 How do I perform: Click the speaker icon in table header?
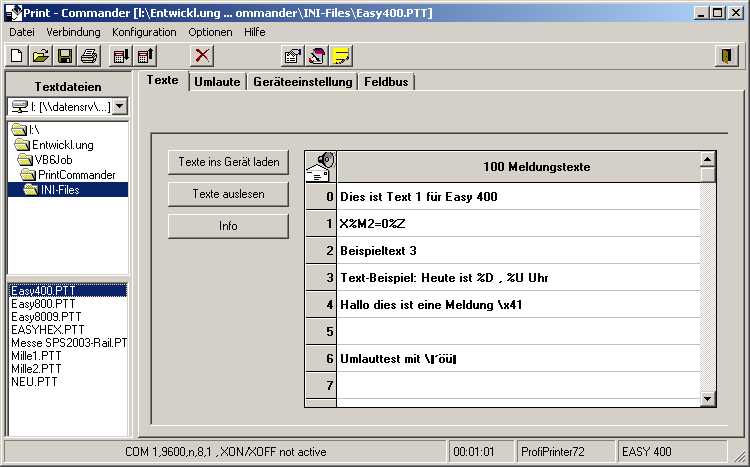pos(320,166)
